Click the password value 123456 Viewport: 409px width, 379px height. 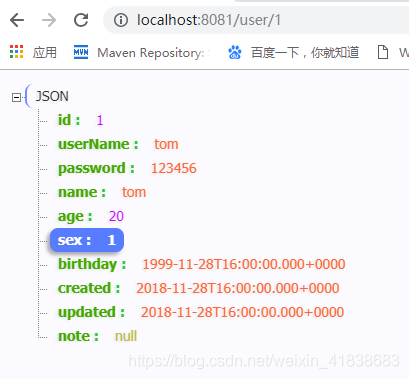click(x=174, y=168)
